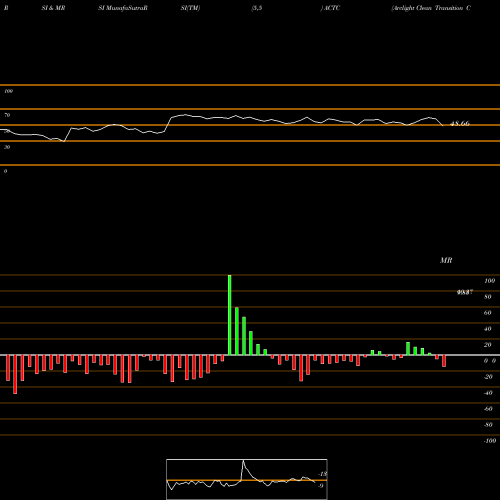Screen dimensions: 500x500
Task: Click the MR axis label 60
Action: click(x=488, y=313)
